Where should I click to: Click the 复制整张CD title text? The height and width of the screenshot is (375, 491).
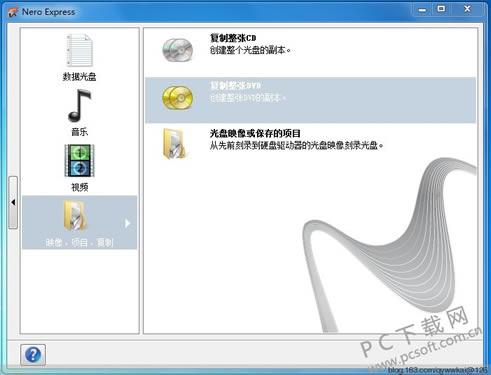pyautogui.click(x=233, y=38)
